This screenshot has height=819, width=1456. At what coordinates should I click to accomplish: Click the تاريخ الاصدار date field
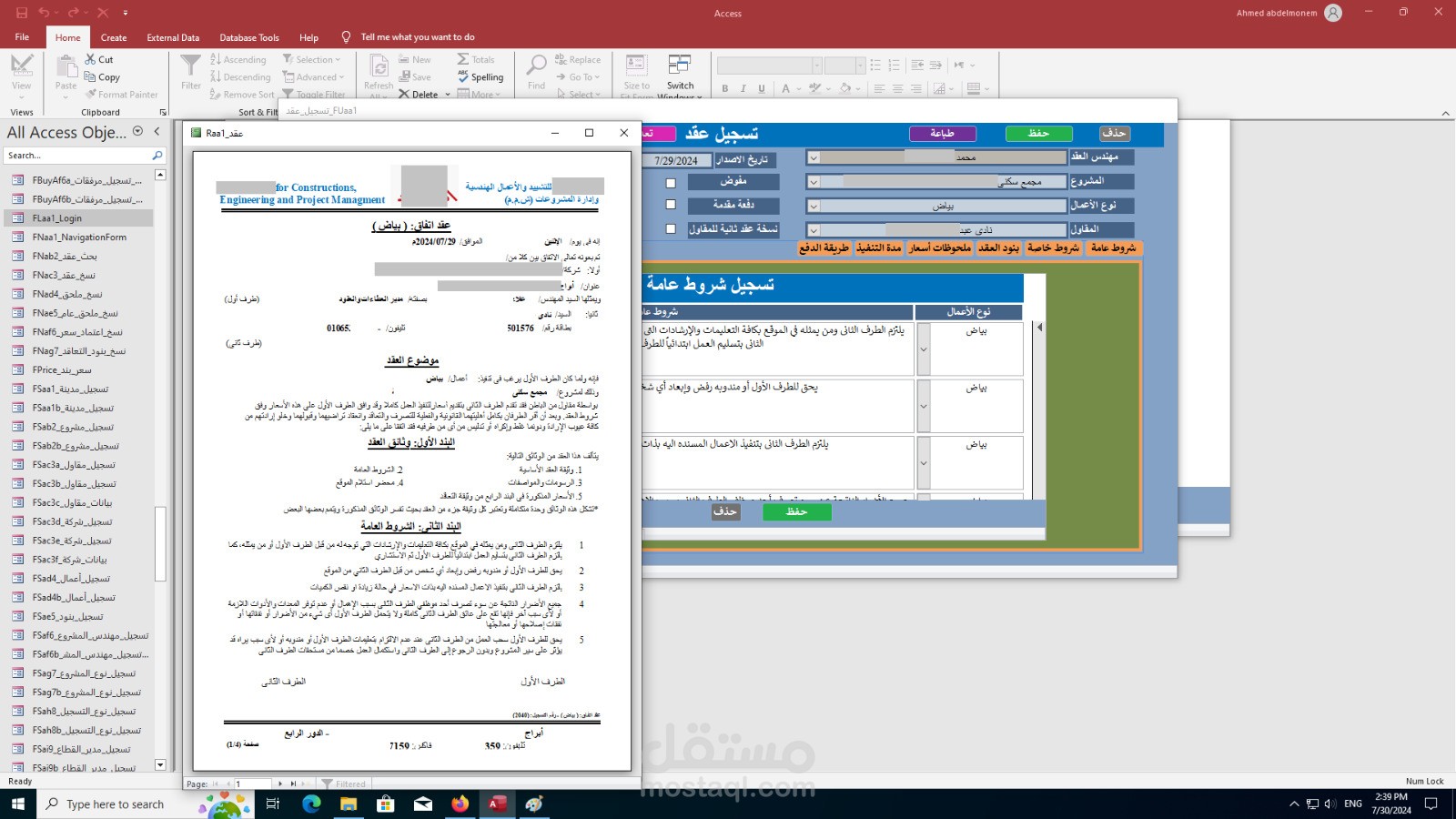676,160
